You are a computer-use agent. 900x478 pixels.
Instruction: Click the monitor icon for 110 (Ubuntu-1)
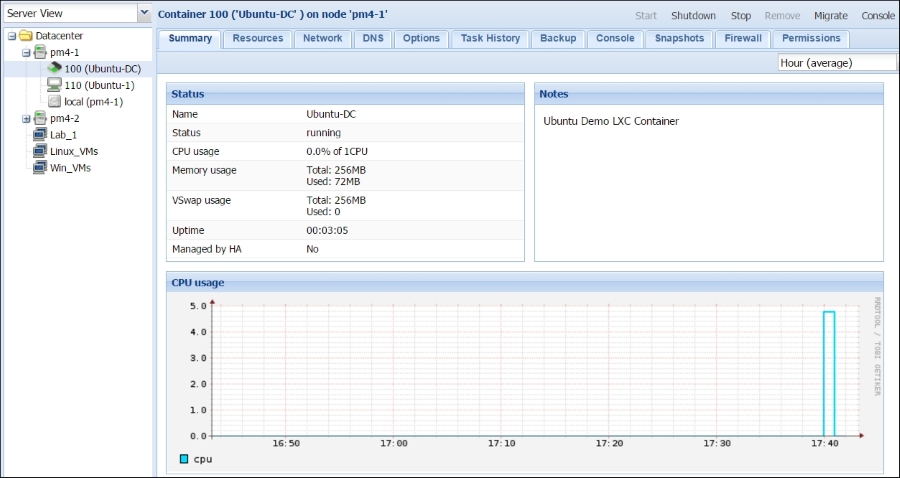coord(55,86)
